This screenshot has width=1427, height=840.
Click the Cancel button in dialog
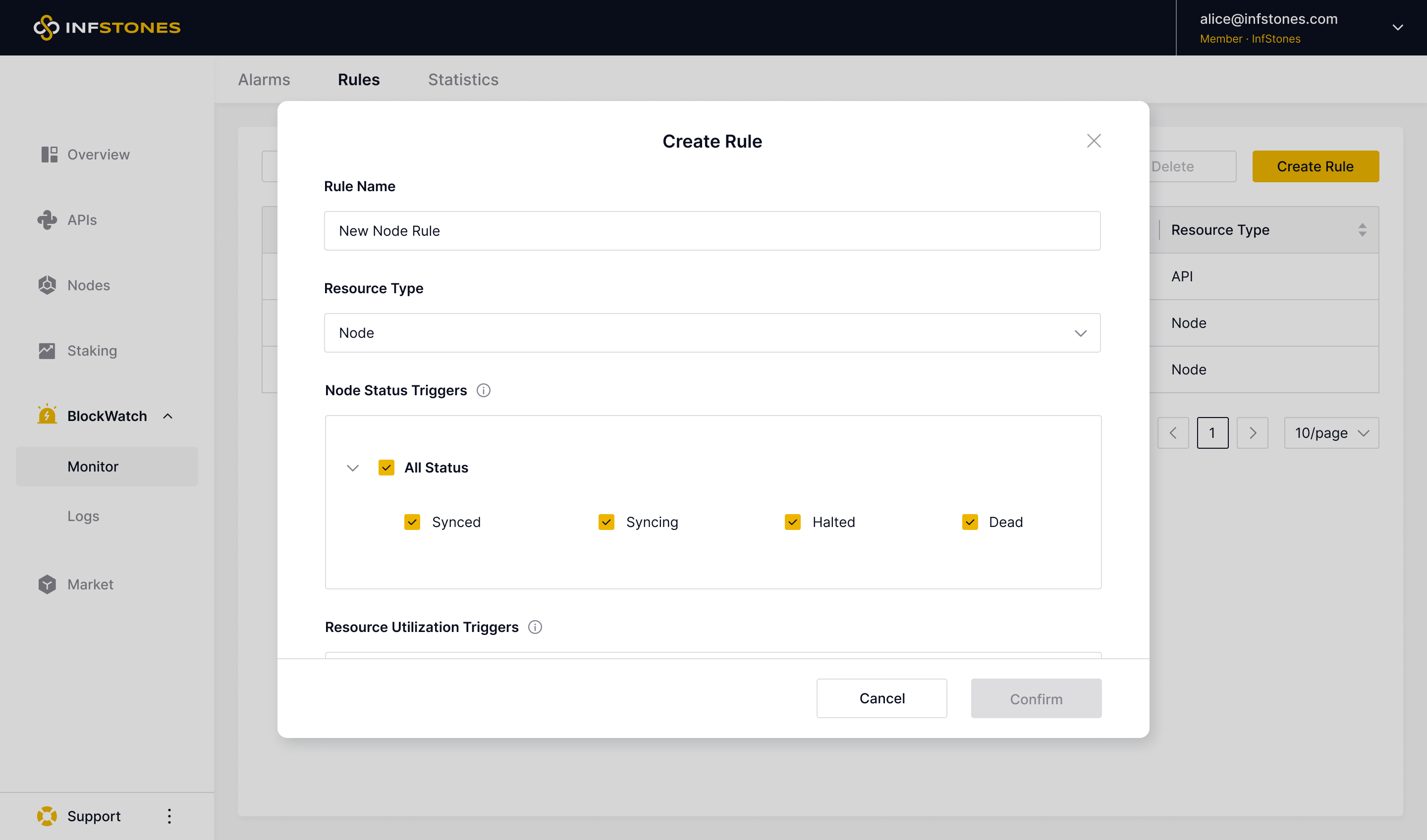click(x=881, y=698)
